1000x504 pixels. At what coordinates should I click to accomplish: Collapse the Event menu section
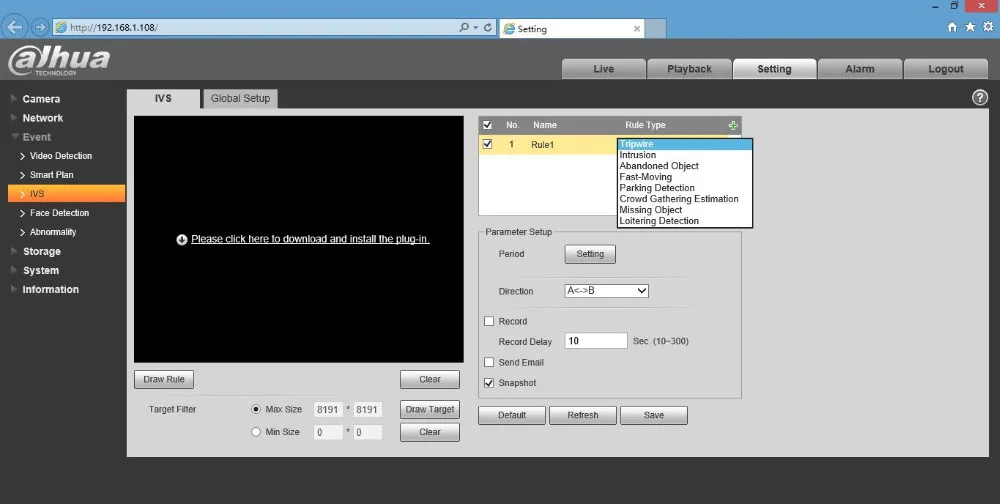point(36,137)
